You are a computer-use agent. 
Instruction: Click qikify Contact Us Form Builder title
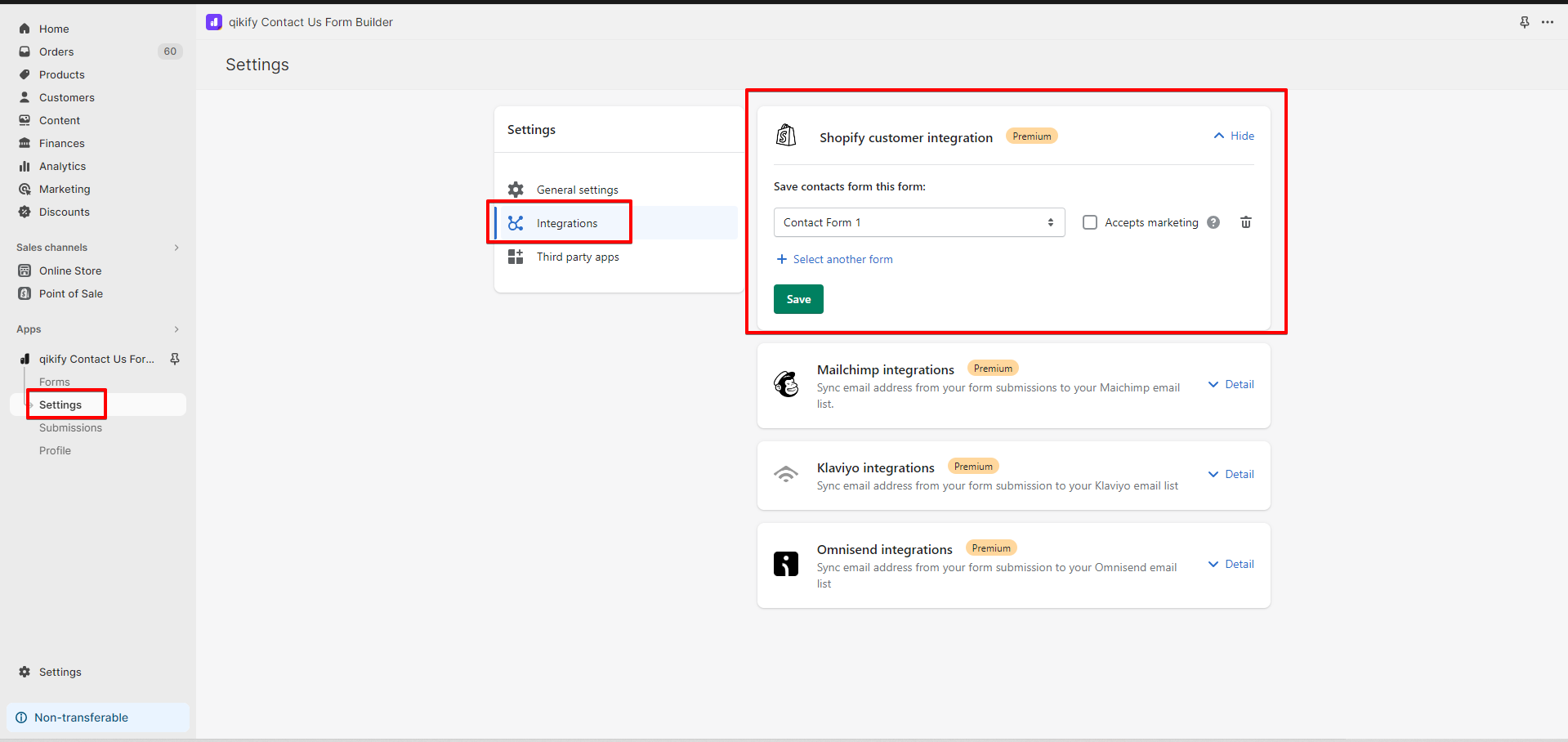310,22
